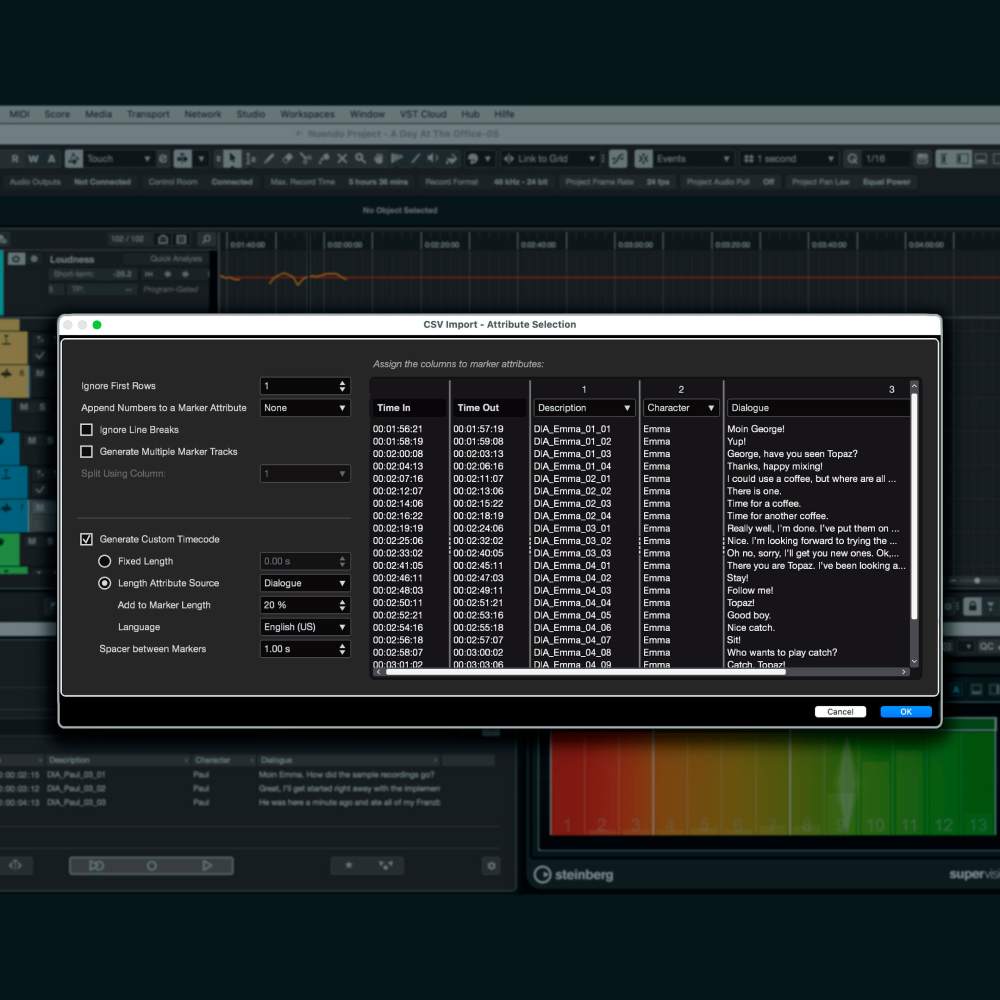Open the Append Numbers to Marker Attribute dropdown
Viewport: 1000px width, 1000px height.
(x=305, y=408)
